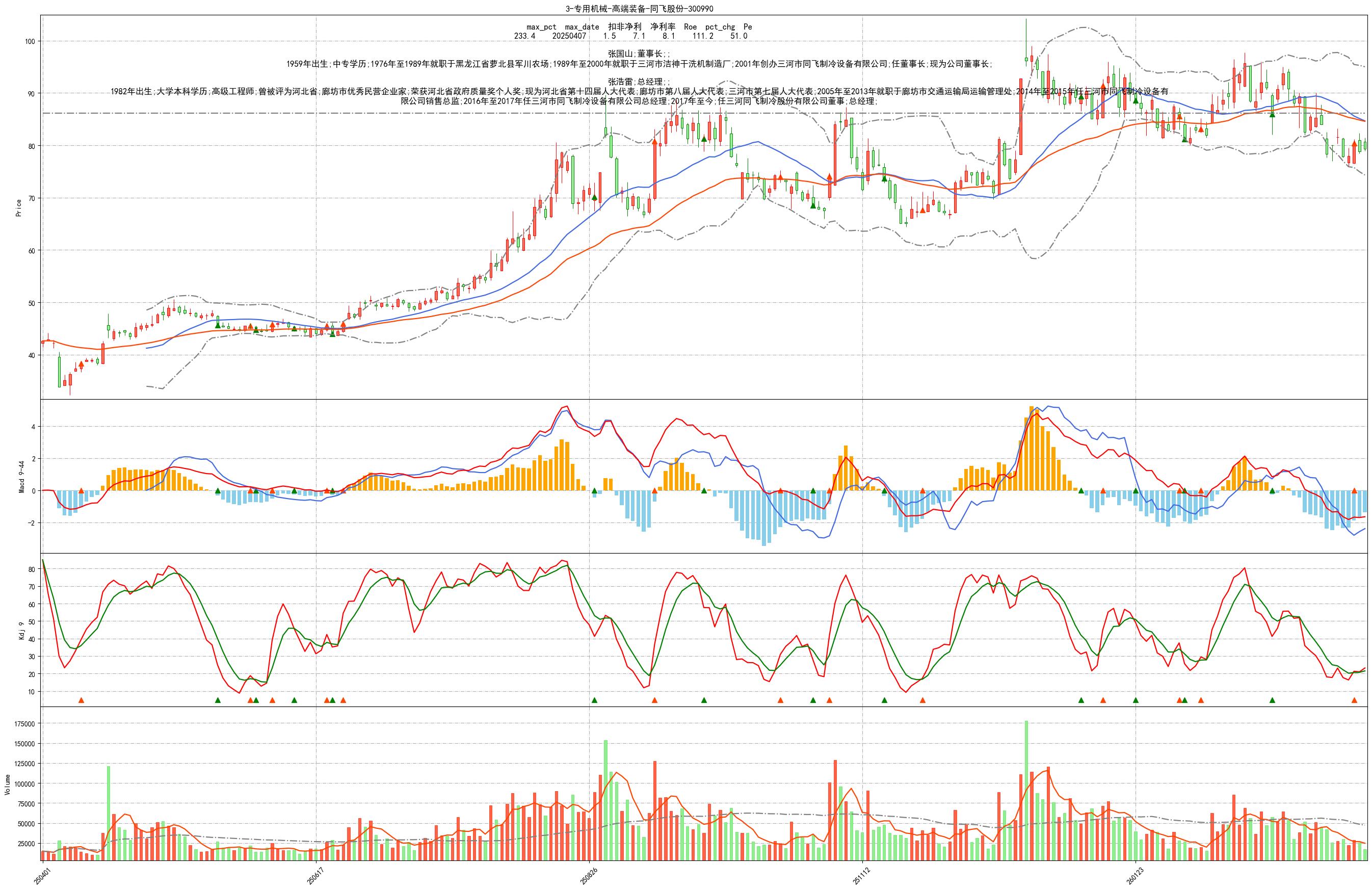Click the 100 price tick label
The width and height of the screenshot is (1372, 890).
pyautogui.click(x=30, y=41)
